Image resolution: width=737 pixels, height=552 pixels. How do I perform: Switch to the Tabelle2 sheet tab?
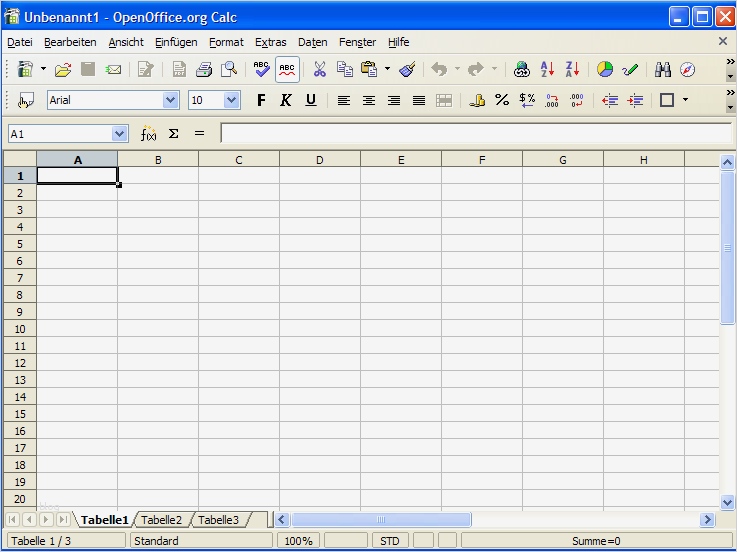click(161, 520)
